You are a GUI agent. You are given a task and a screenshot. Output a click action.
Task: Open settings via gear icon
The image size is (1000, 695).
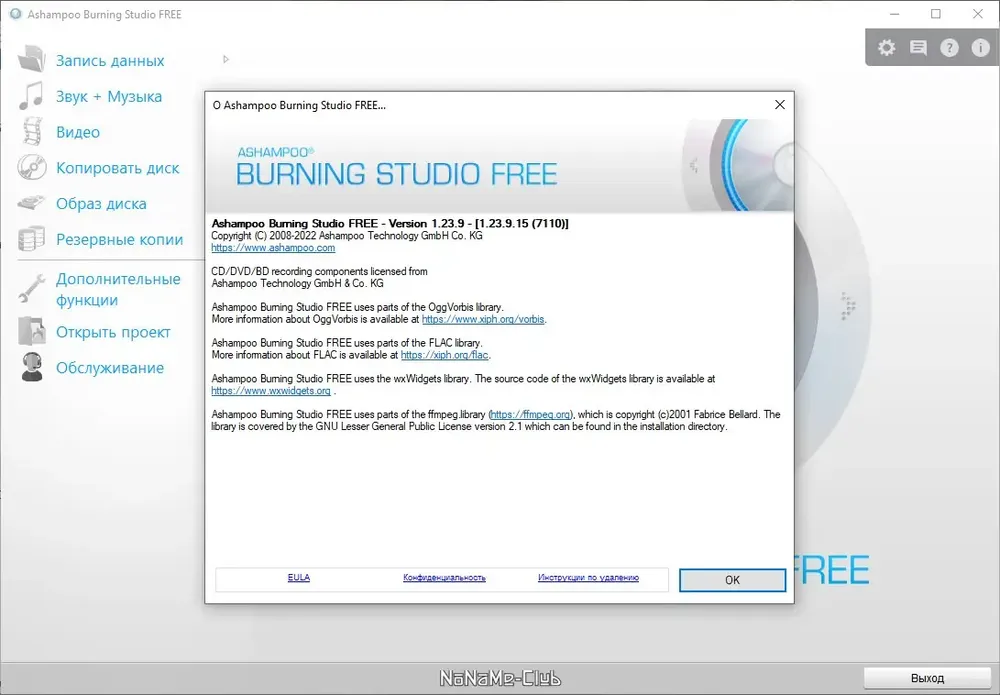886,48
